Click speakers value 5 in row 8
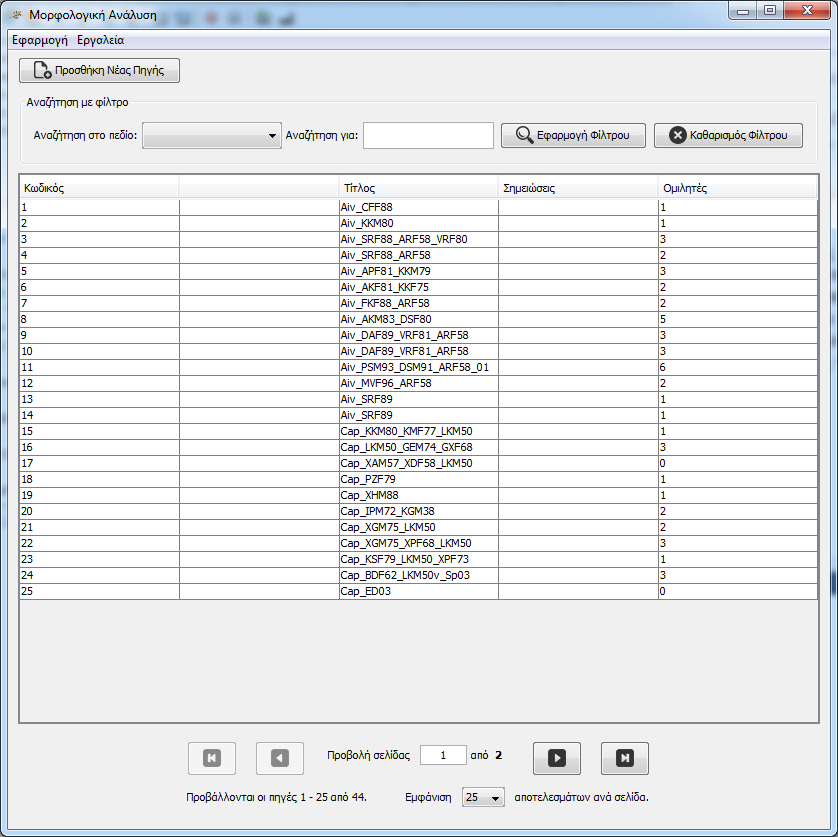This screenshot has width=838, height=837. [x=738, y=320]
